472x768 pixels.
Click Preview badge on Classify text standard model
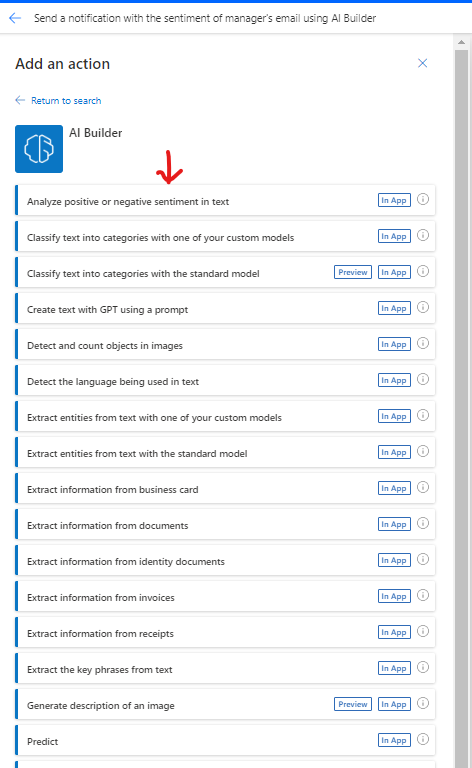353,272
